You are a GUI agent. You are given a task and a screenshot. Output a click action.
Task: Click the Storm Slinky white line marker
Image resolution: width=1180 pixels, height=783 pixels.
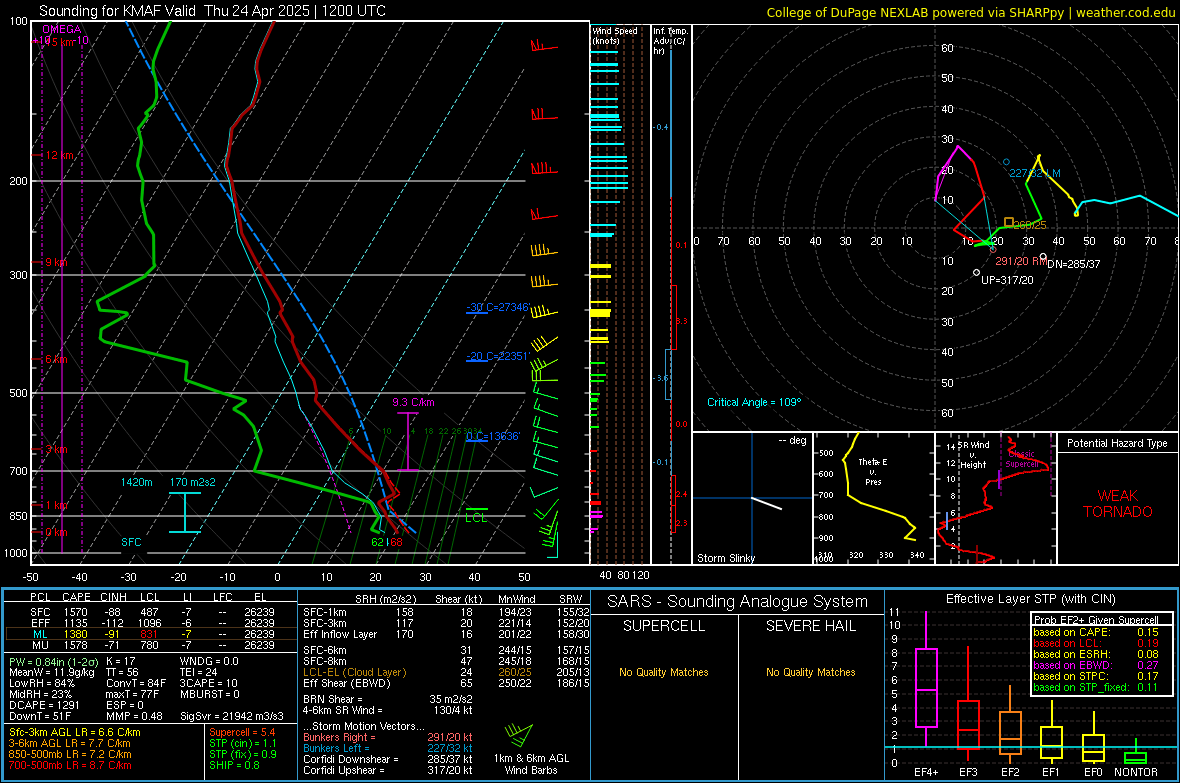(767, 504)
